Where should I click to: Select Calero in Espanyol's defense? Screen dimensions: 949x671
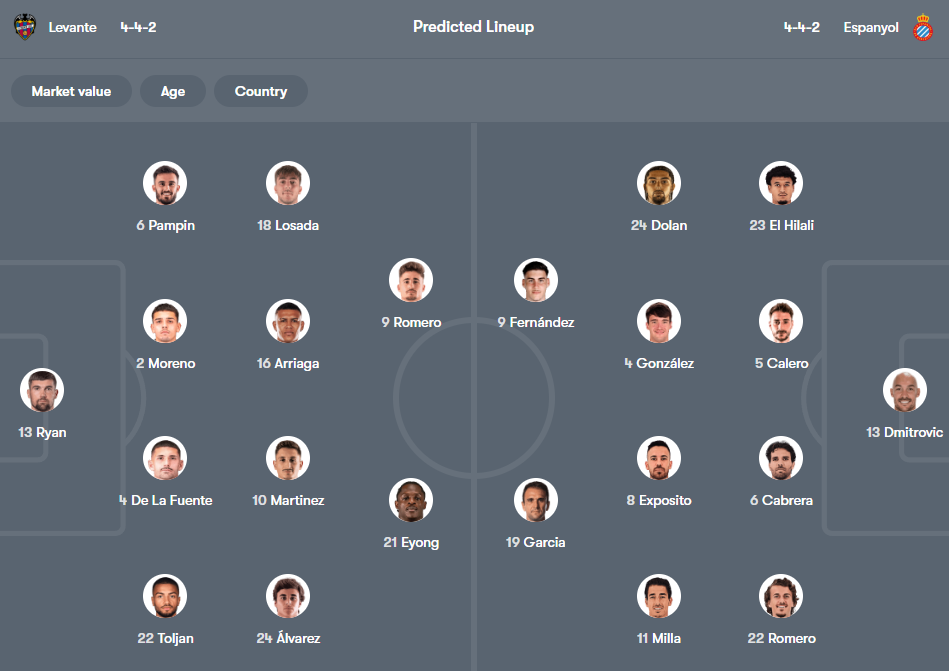781,321
